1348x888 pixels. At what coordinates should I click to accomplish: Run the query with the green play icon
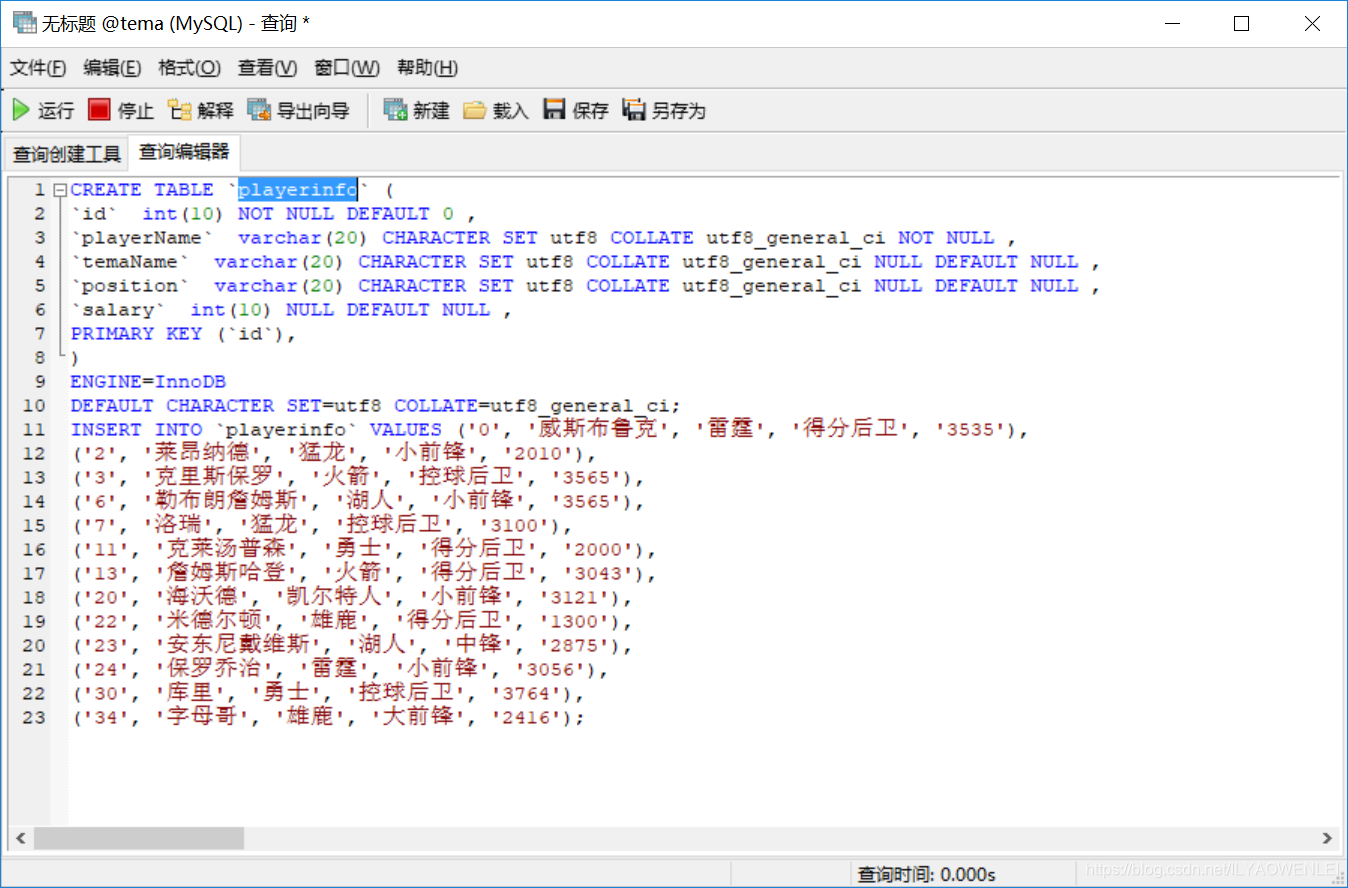[x=43, y=110]
